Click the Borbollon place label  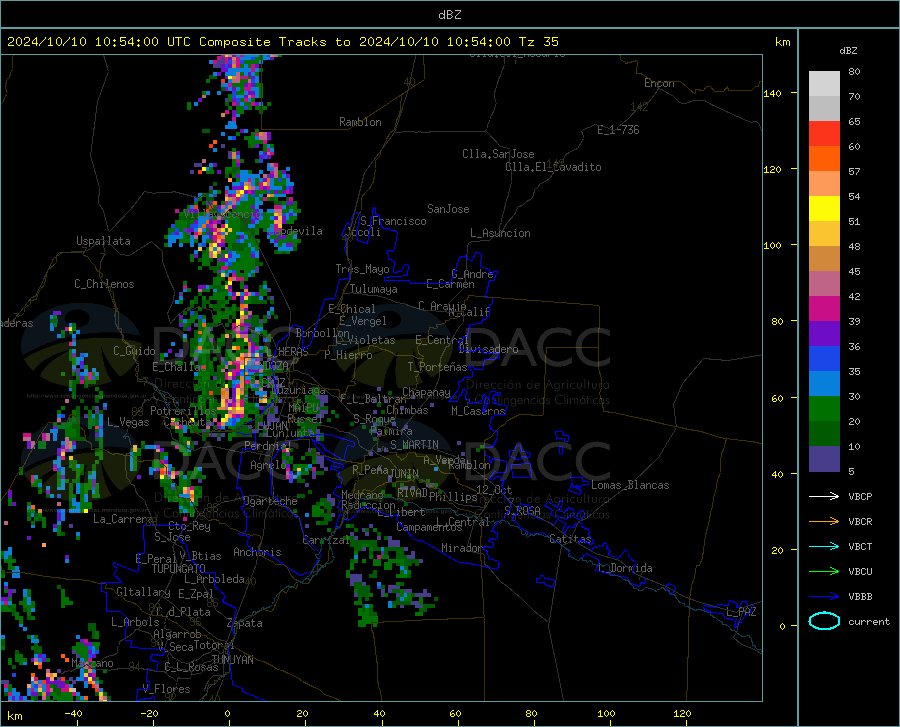point(323,333)
